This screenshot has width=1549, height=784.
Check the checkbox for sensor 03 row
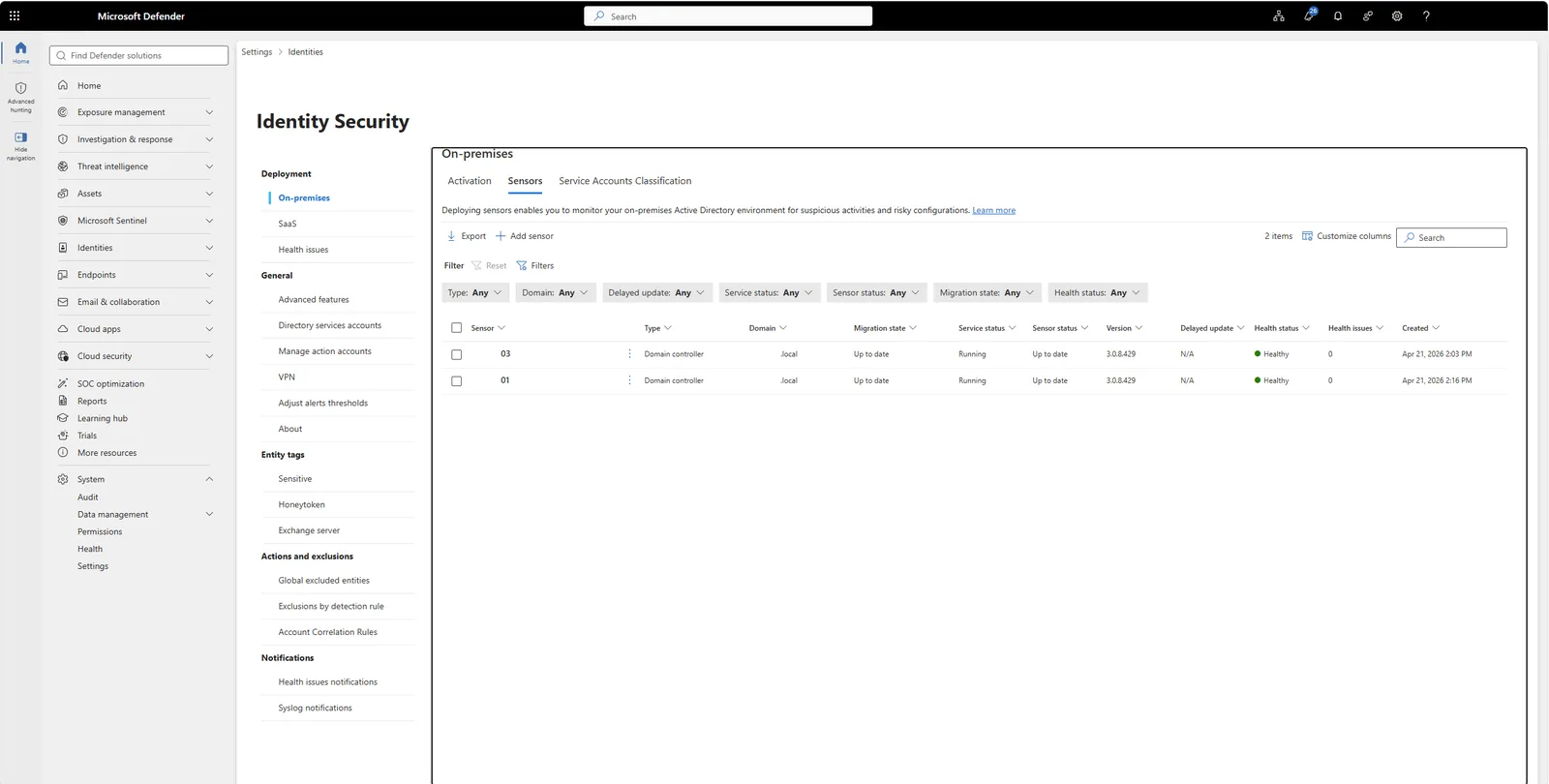point(457,354)
